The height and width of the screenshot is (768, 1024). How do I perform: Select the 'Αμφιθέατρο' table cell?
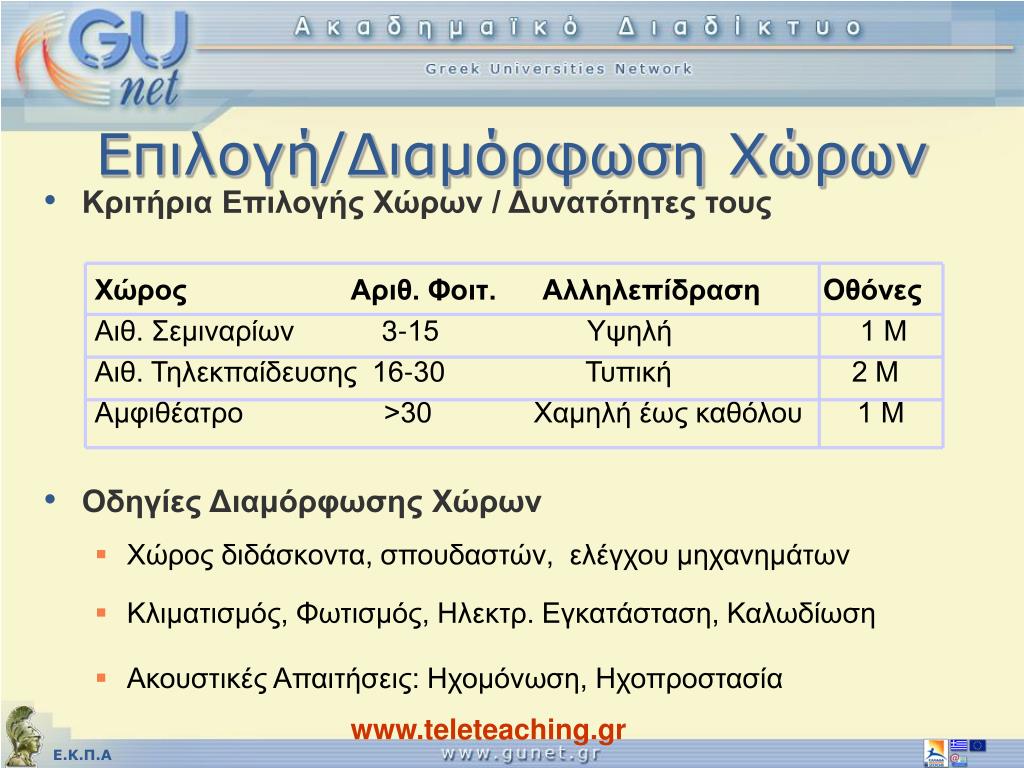point(168,414)
